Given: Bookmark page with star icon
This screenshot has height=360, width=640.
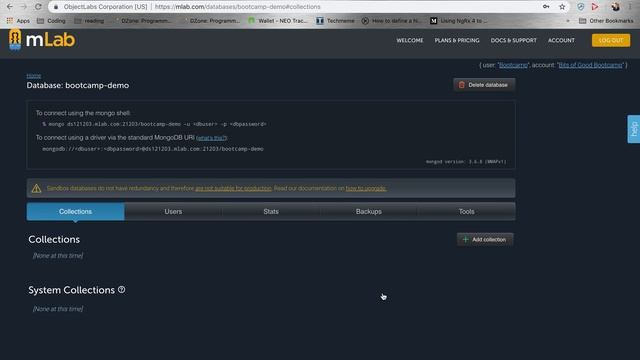Looking at the screenshot, I should (x=562, y=7).
